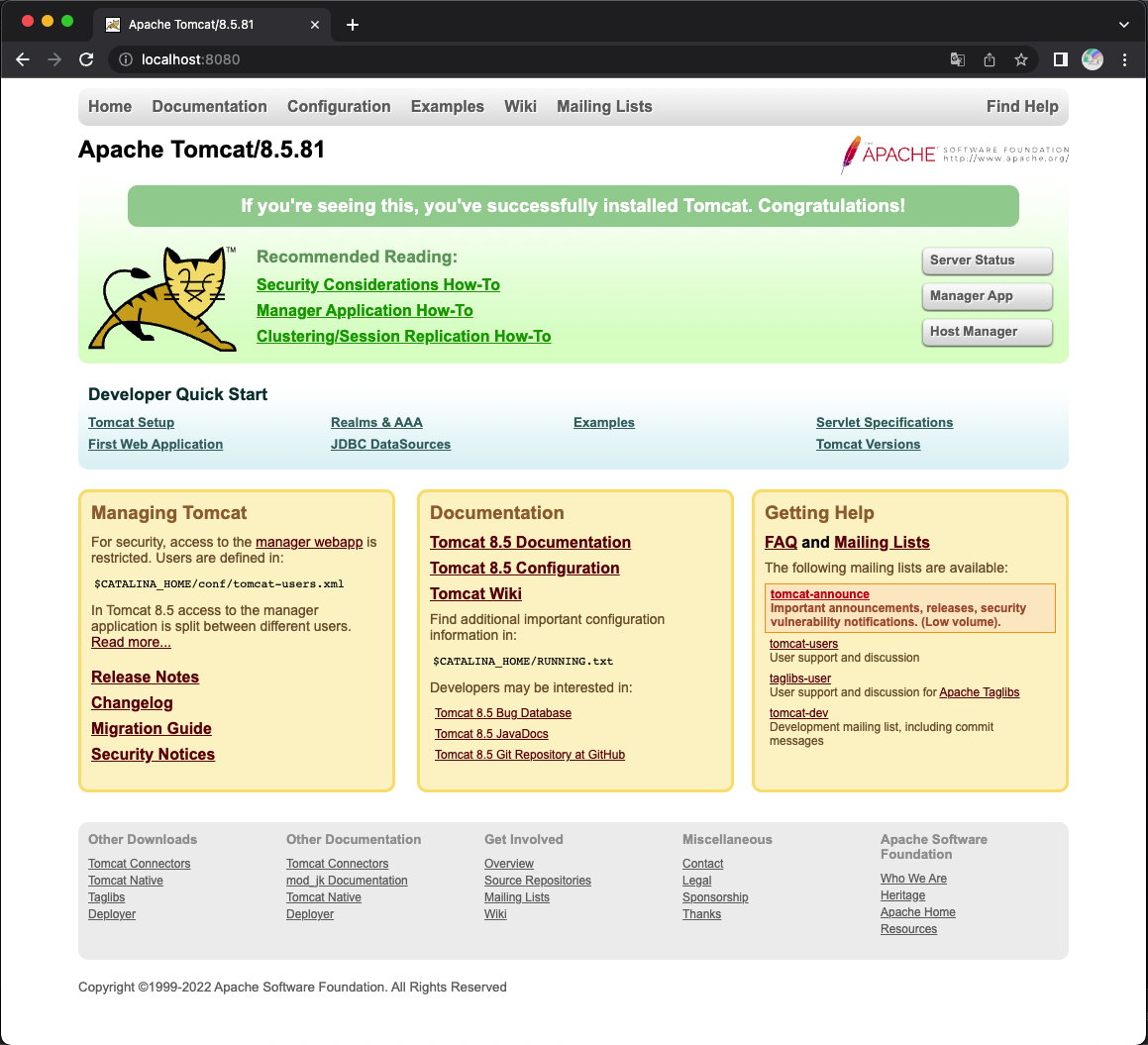This screenshot has width=1148, height=1045.
Task: Open the tomcat-dev mailing list
Action: [x=798, y=713]
